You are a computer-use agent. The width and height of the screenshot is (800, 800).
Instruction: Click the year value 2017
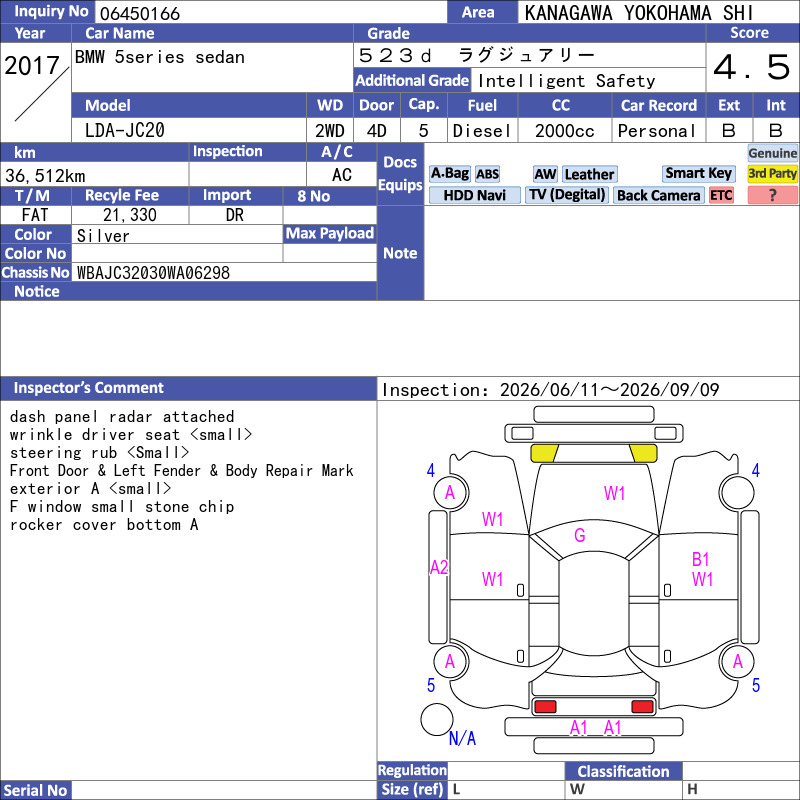coord(32,66)
